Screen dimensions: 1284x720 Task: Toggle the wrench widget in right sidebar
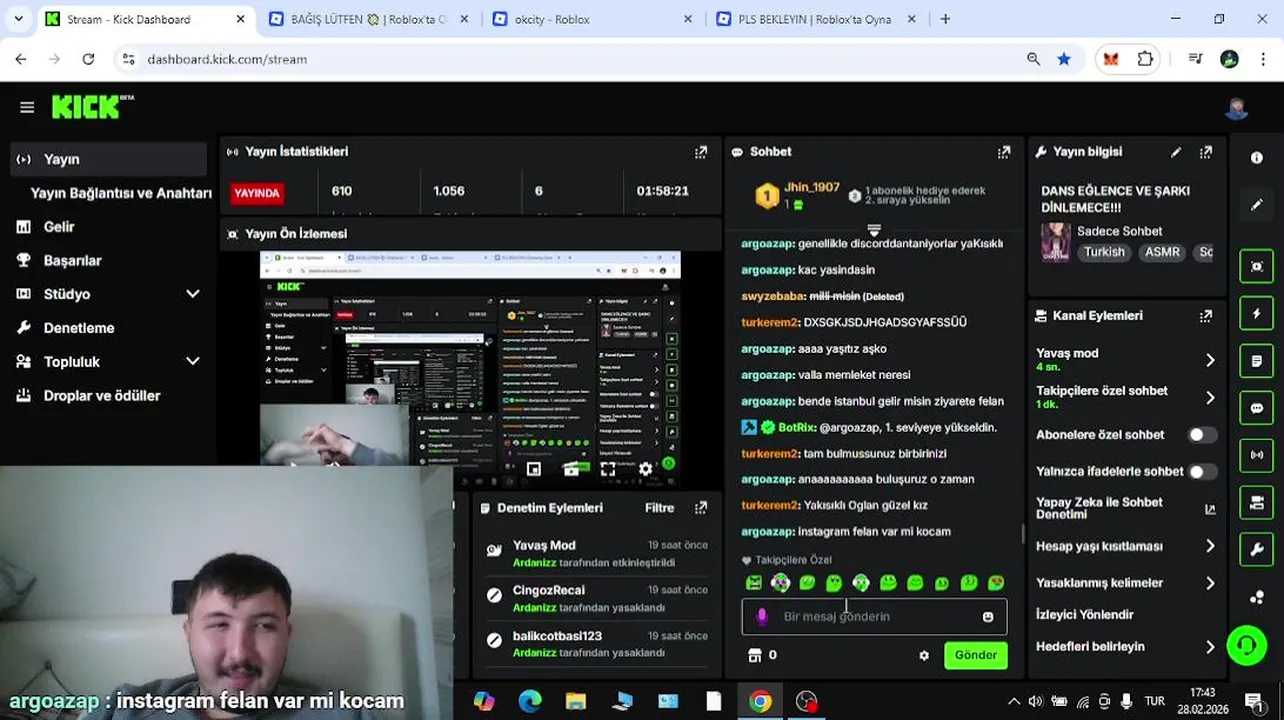1257,549
